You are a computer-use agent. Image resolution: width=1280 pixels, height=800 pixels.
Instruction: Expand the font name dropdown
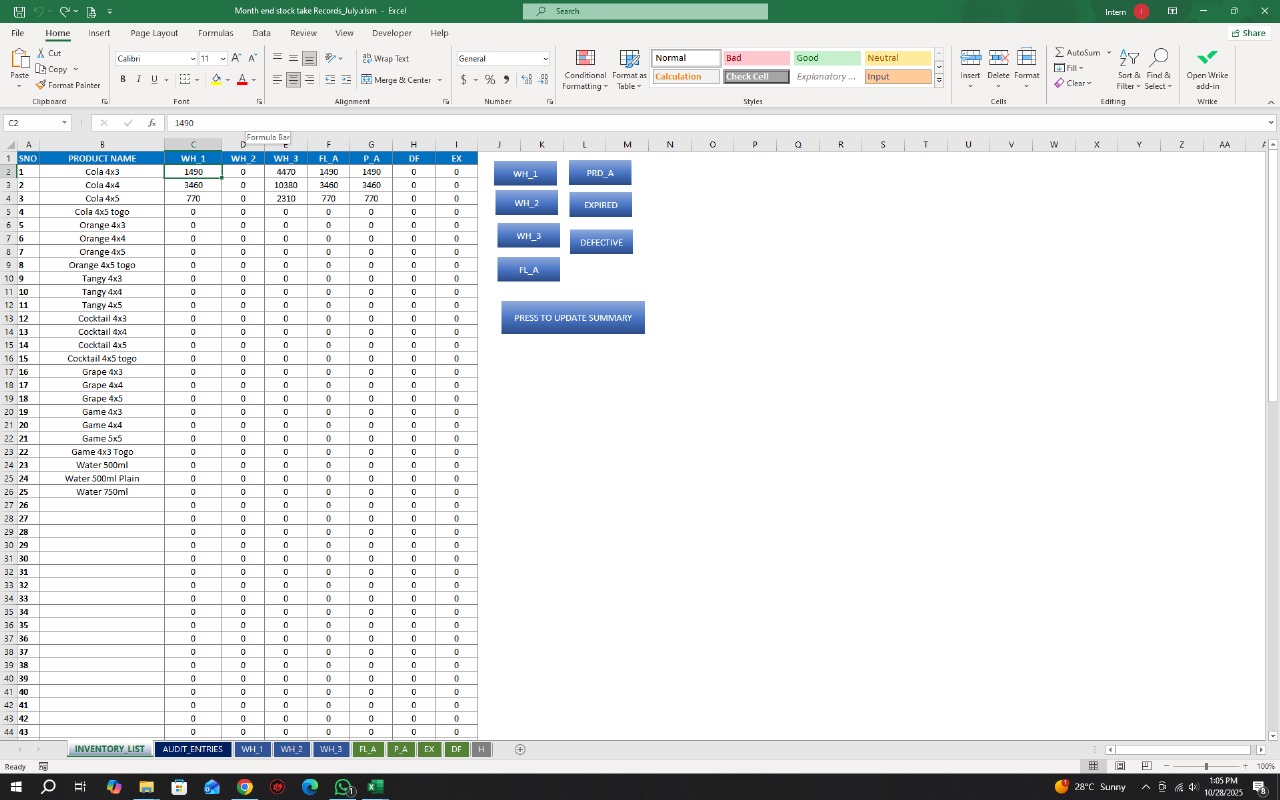pos(192,59)
